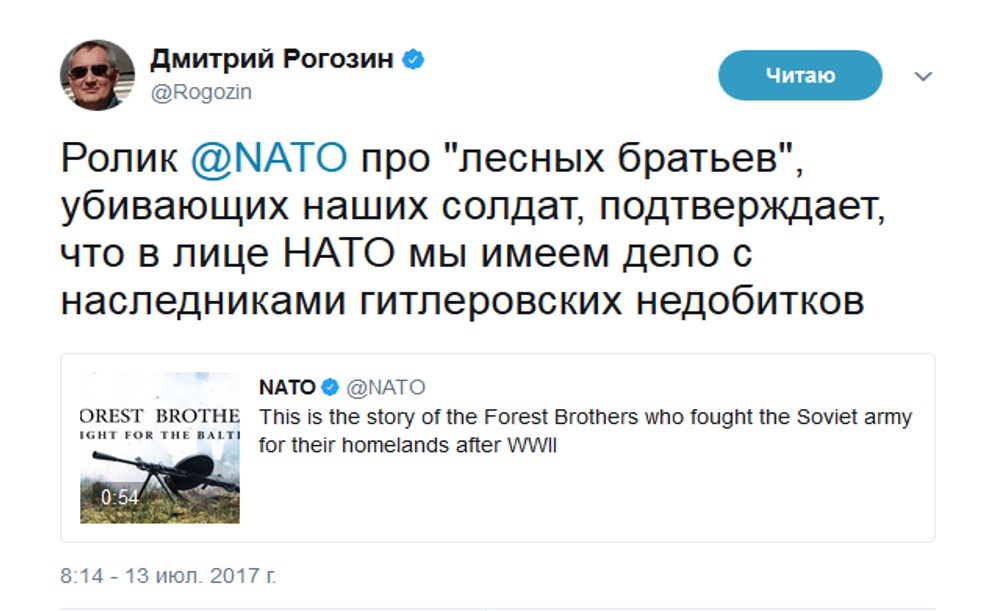Click Dmitry Rogozin's profile avatar photo
Screen dimensions: 987x611
[97, 75]
